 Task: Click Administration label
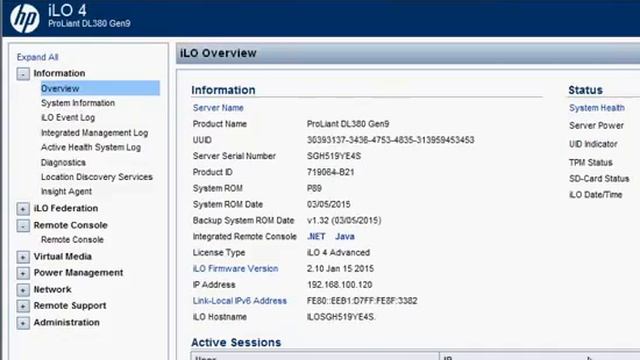point(67,322)
